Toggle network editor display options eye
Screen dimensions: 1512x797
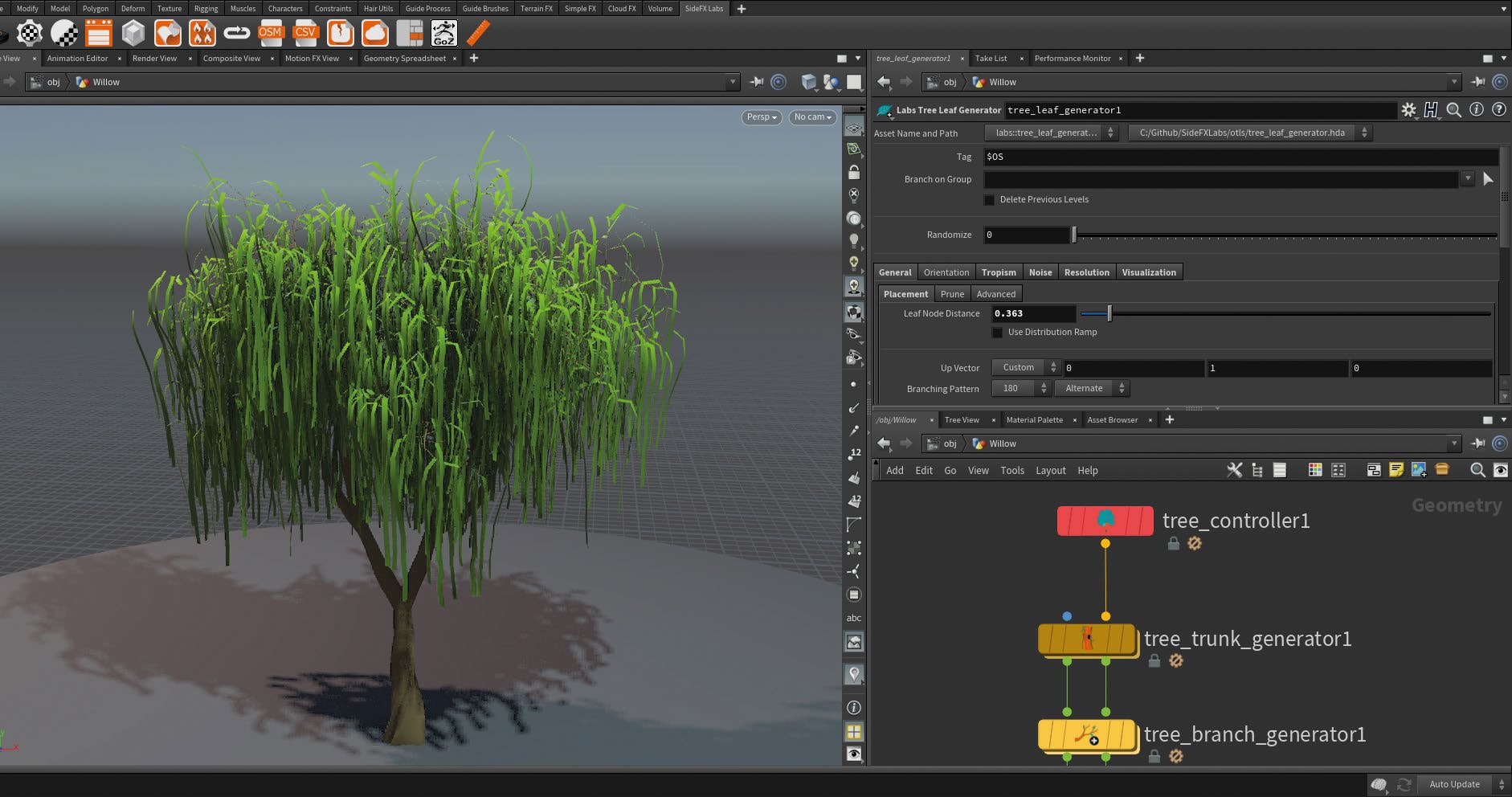tap(1500, 470)
